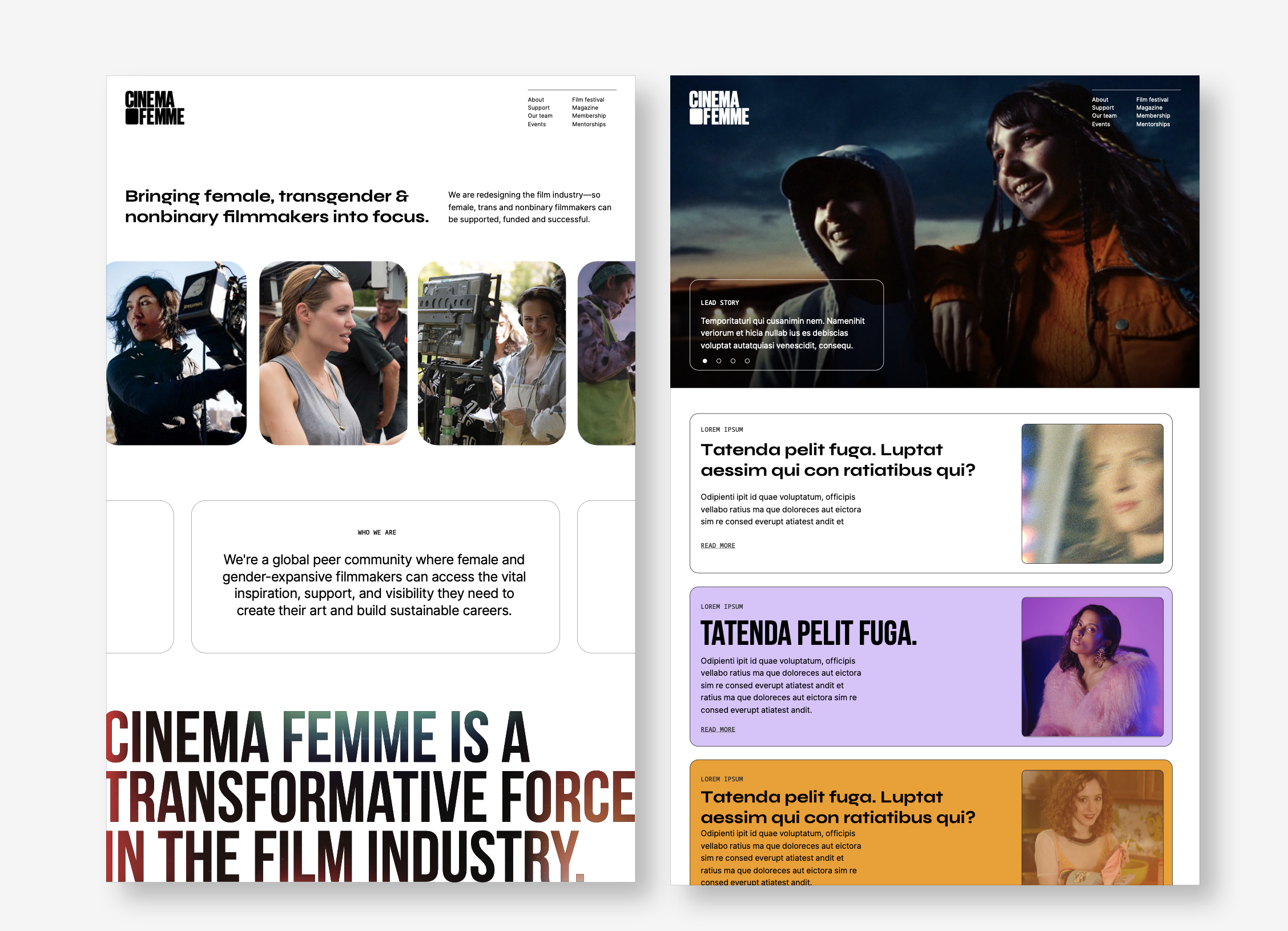Click Read More in the purple article card
1288x931 pixels.
(718, 729)
